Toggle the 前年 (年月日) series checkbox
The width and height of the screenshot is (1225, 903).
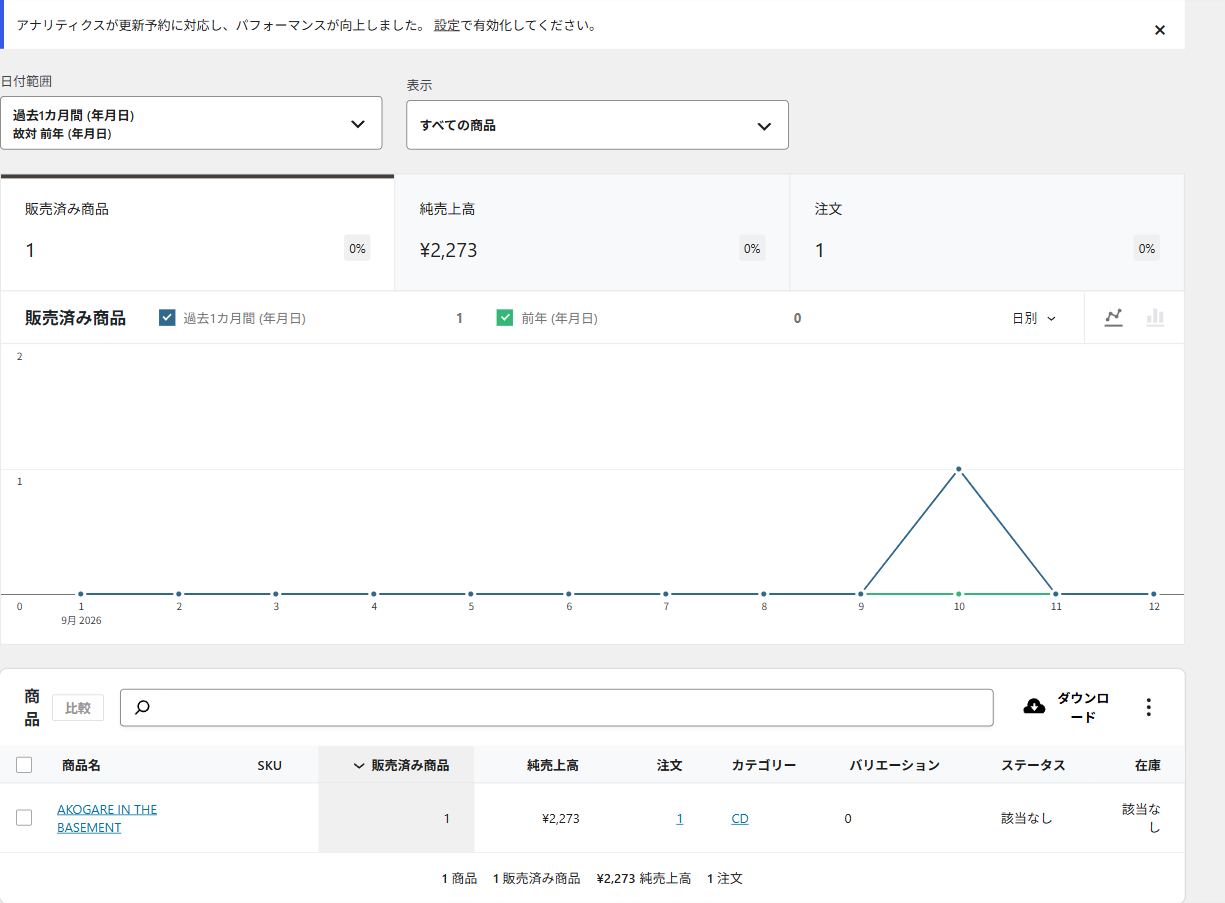pyautogui.click(x=505, y=318)
